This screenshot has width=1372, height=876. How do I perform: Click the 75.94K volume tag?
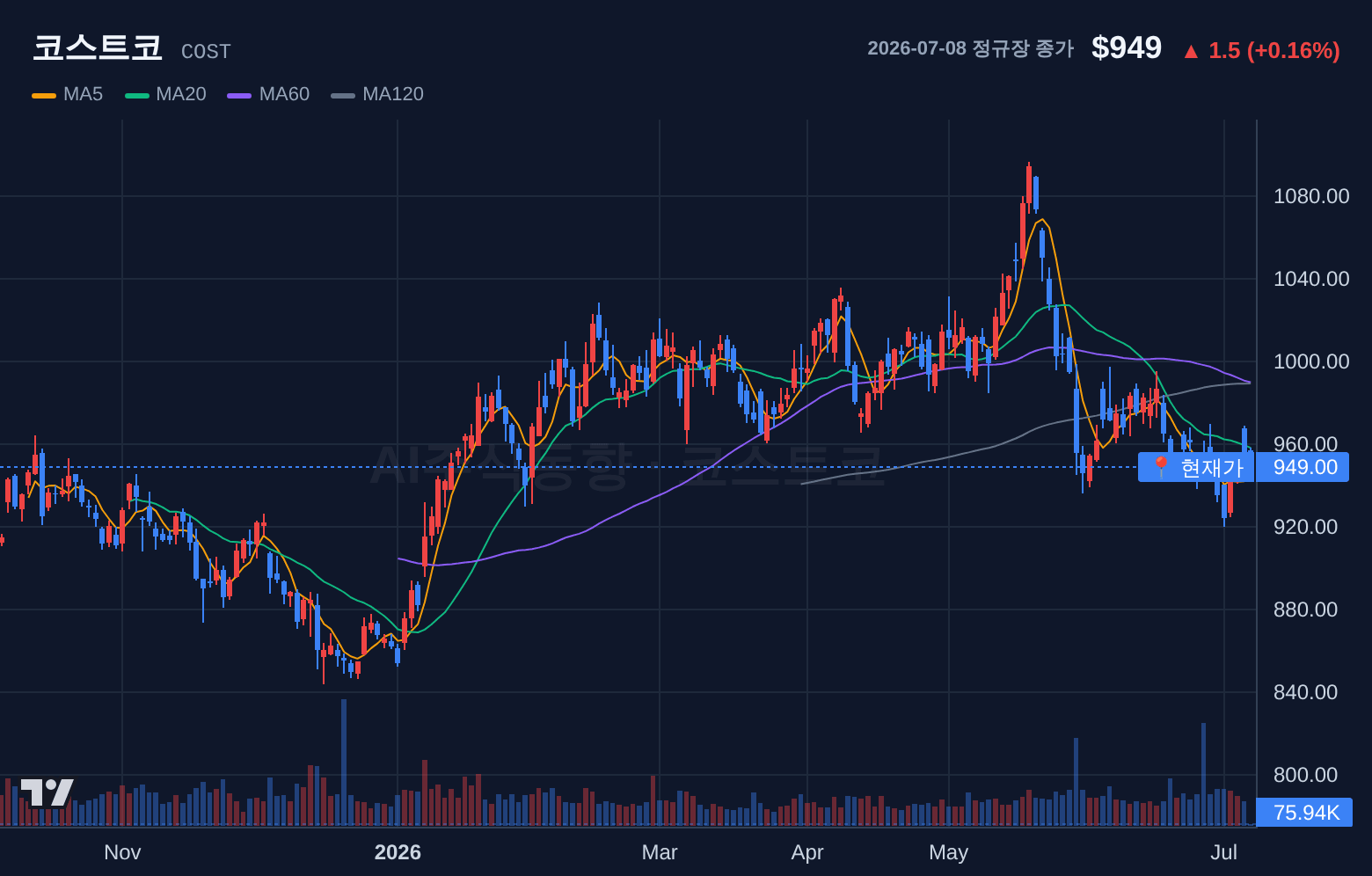(x=1304, y=813)
